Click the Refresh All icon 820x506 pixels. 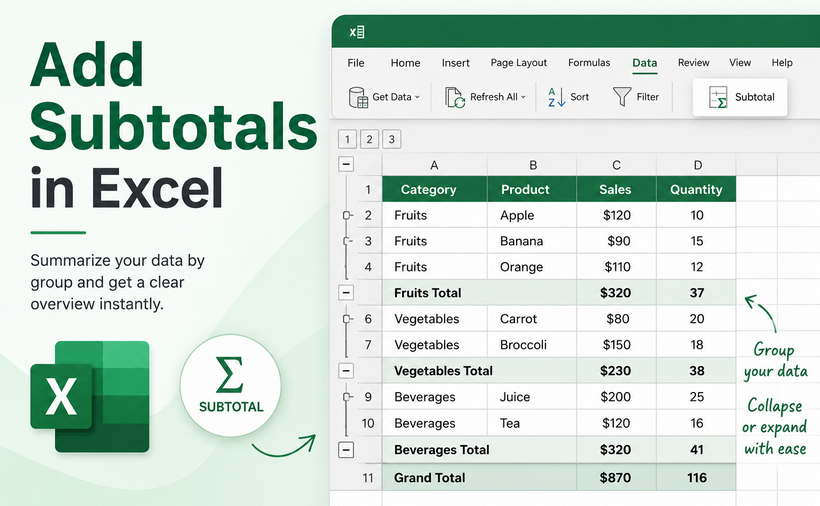coord(454,97)
